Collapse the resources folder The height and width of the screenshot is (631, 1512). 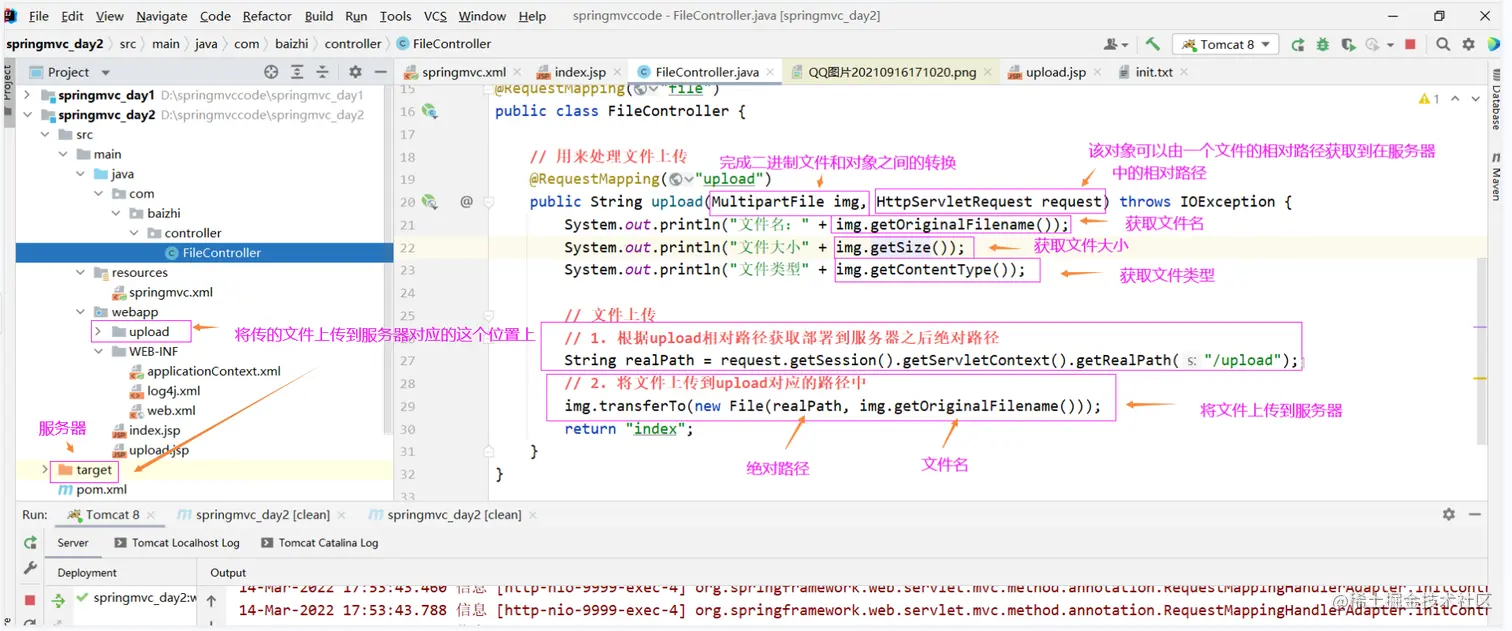click(81, 273)
